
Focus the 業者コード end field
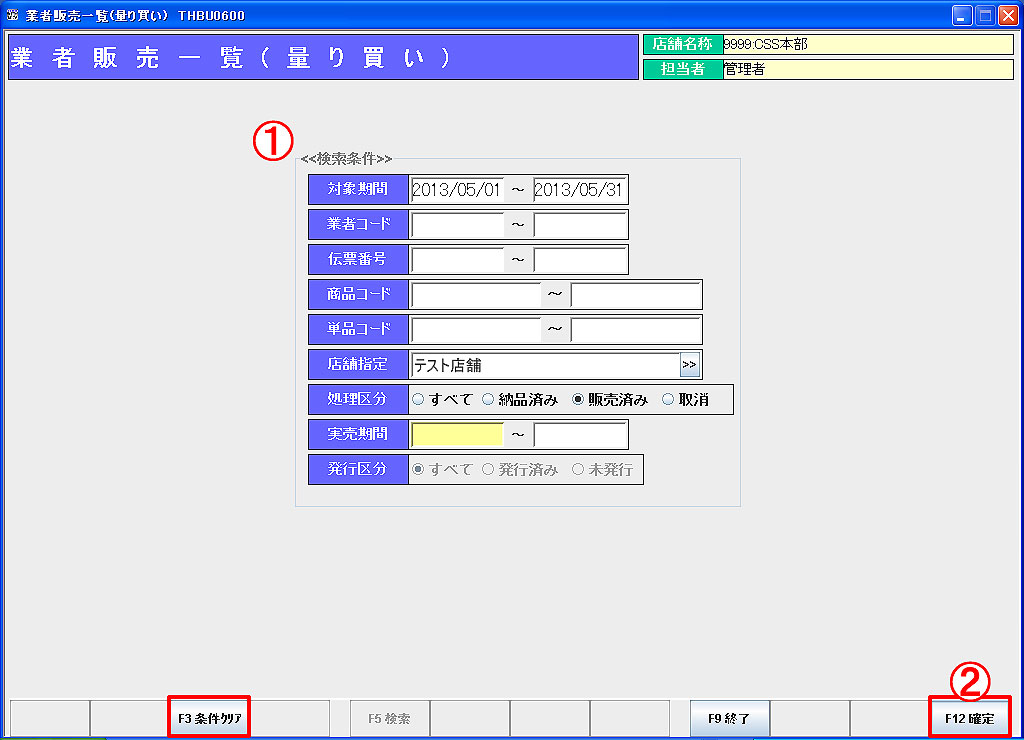580,225
